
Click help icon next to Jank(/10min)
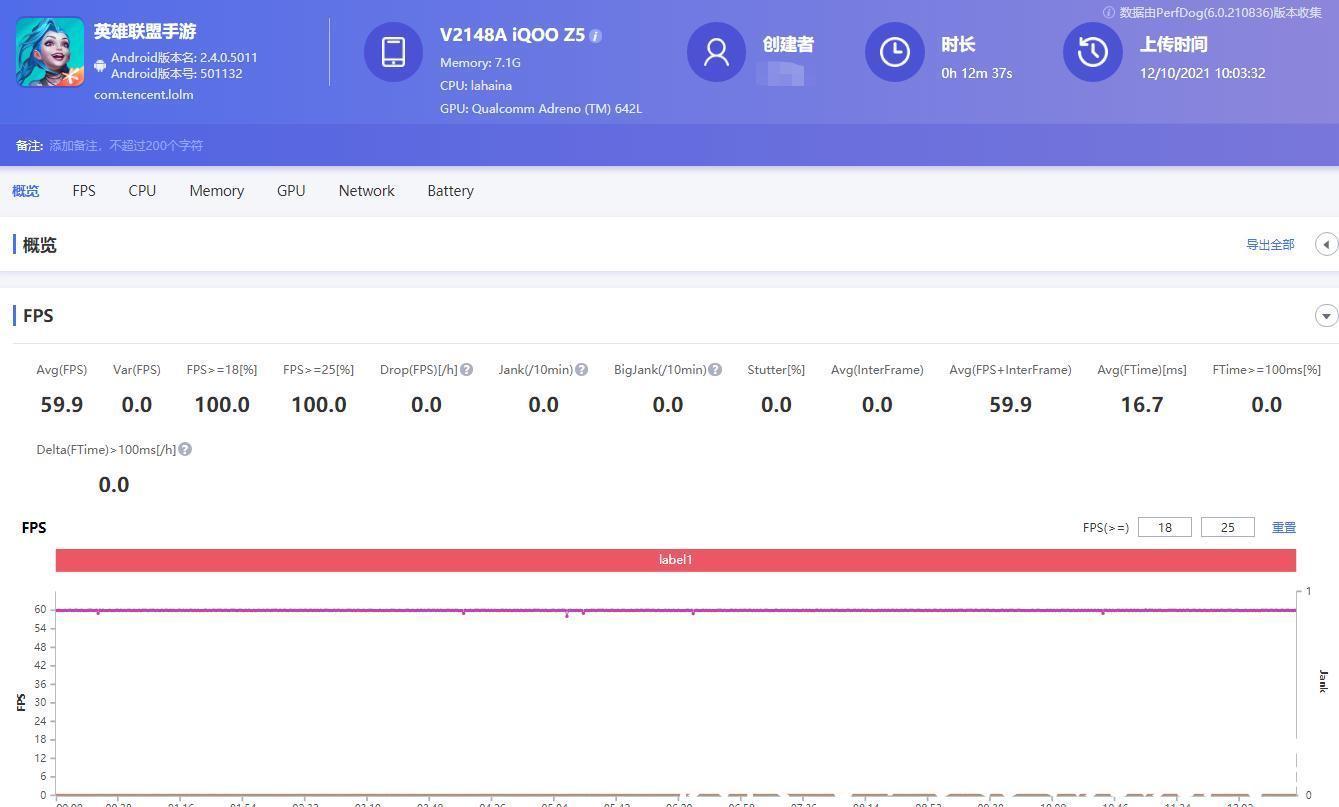(x=582, y=370)
